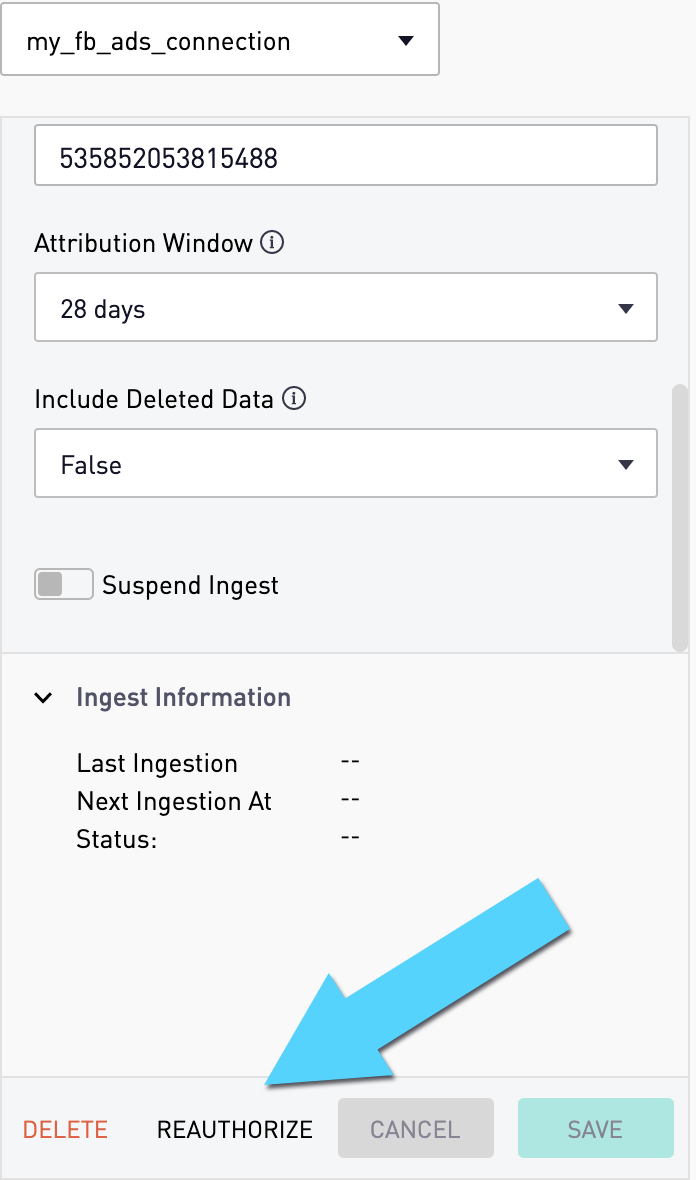Toggle the Suspend Ingest switch

click(x=64, y=584)
